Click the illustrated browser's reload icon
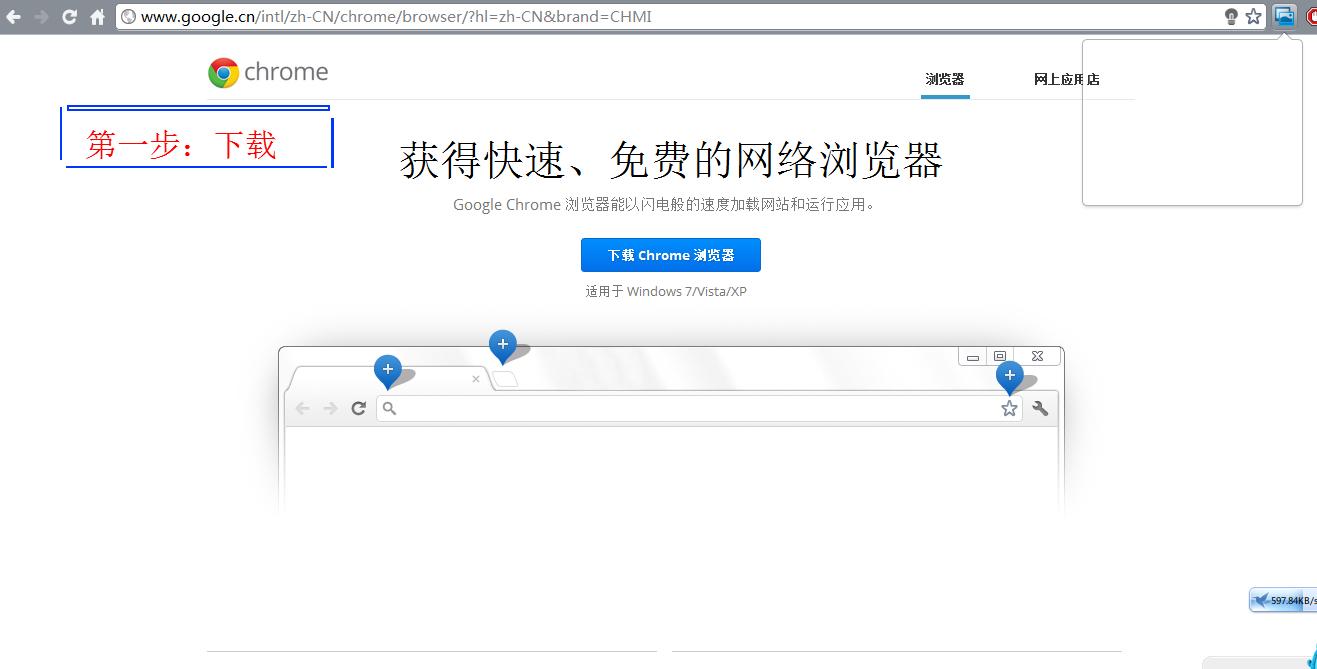Viewport: 1317px width, 669px height. (359, 408)
